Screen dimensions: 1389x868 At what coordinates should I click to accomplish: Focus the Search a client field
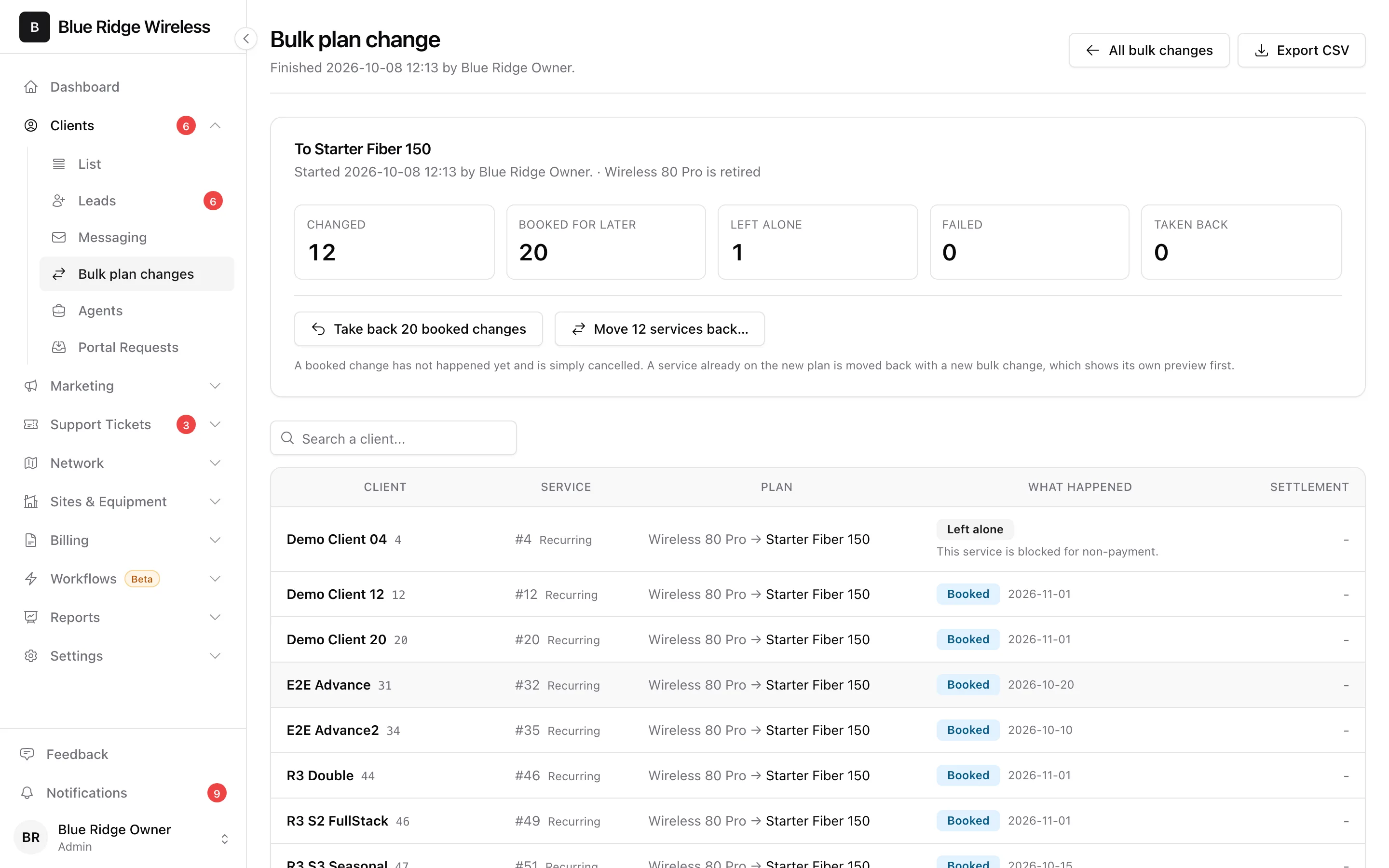pyautogui.click(x=393, y=439)
